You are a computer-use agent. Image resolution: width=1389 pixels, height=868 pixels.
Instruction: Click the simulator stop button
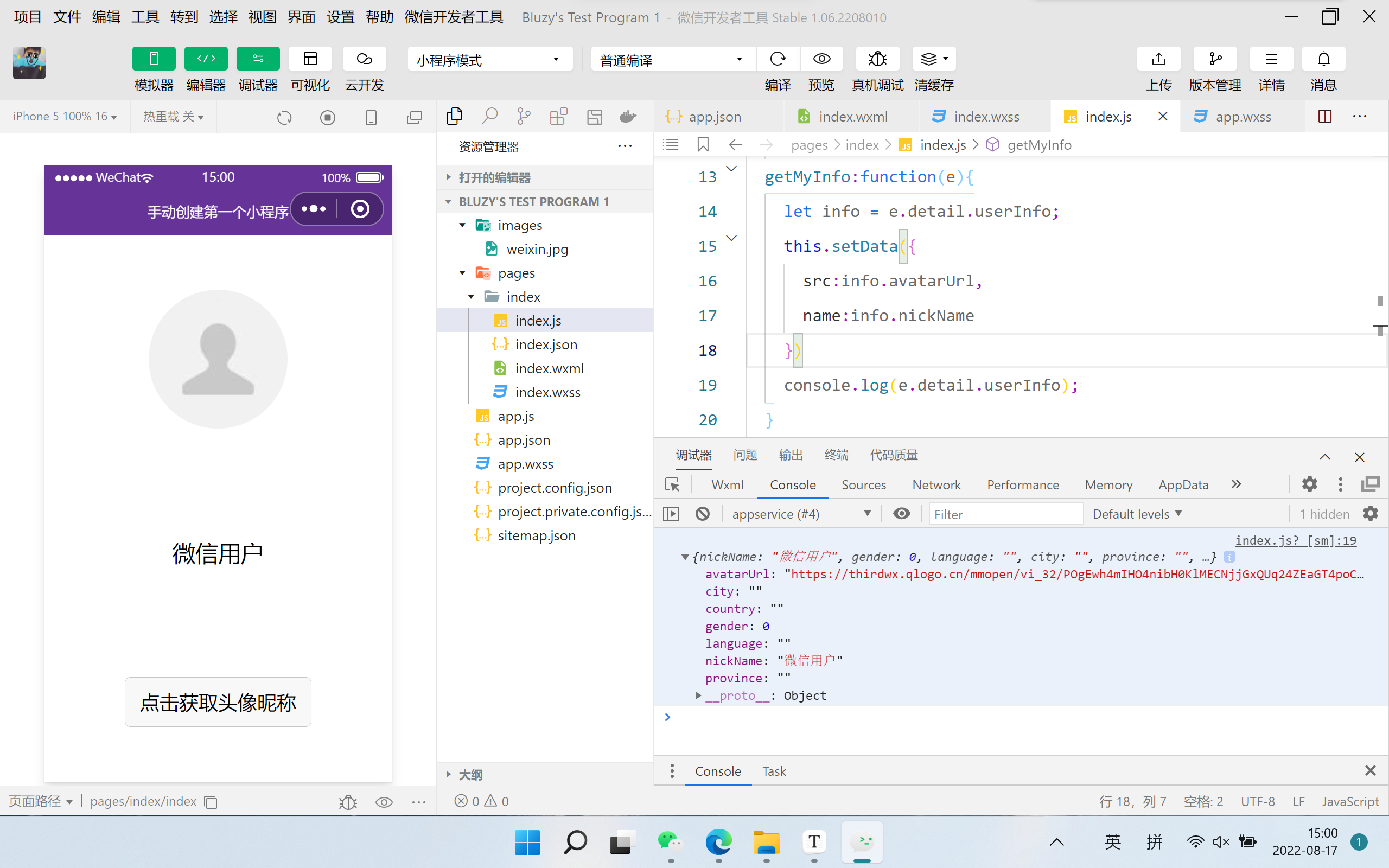(x=327, y=118)
